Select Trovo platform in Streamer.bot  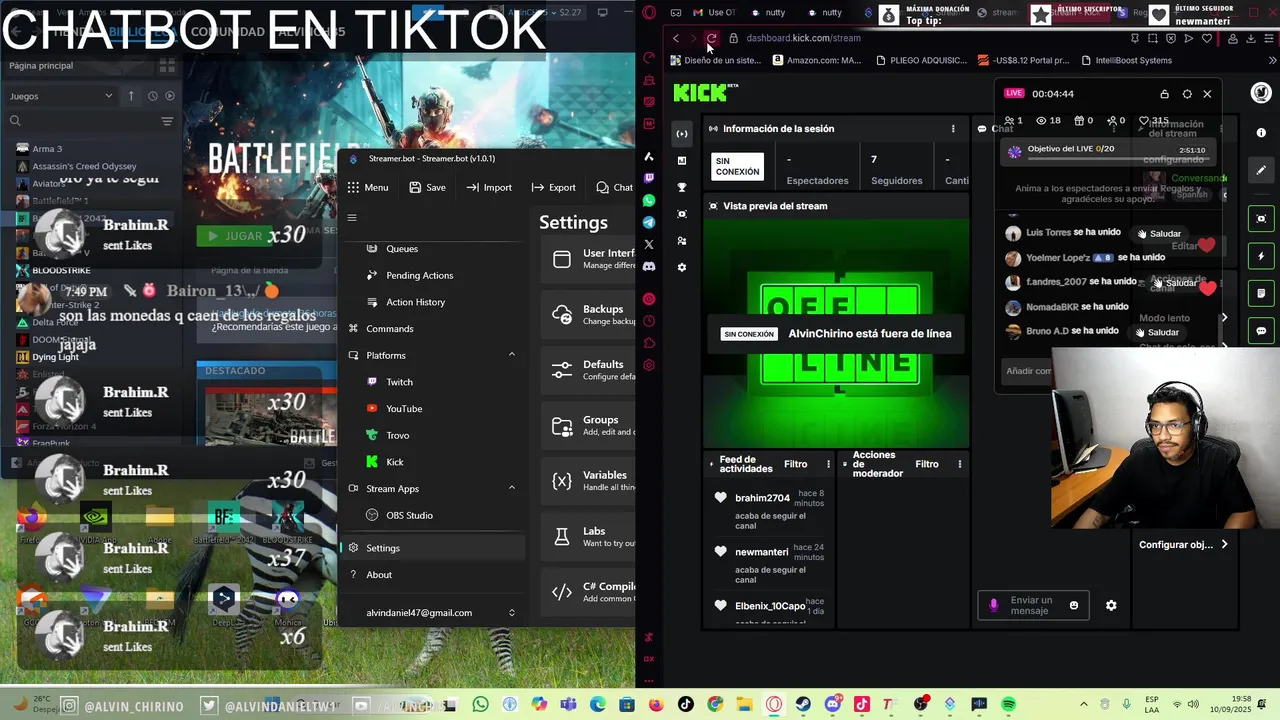click(397, 435)
